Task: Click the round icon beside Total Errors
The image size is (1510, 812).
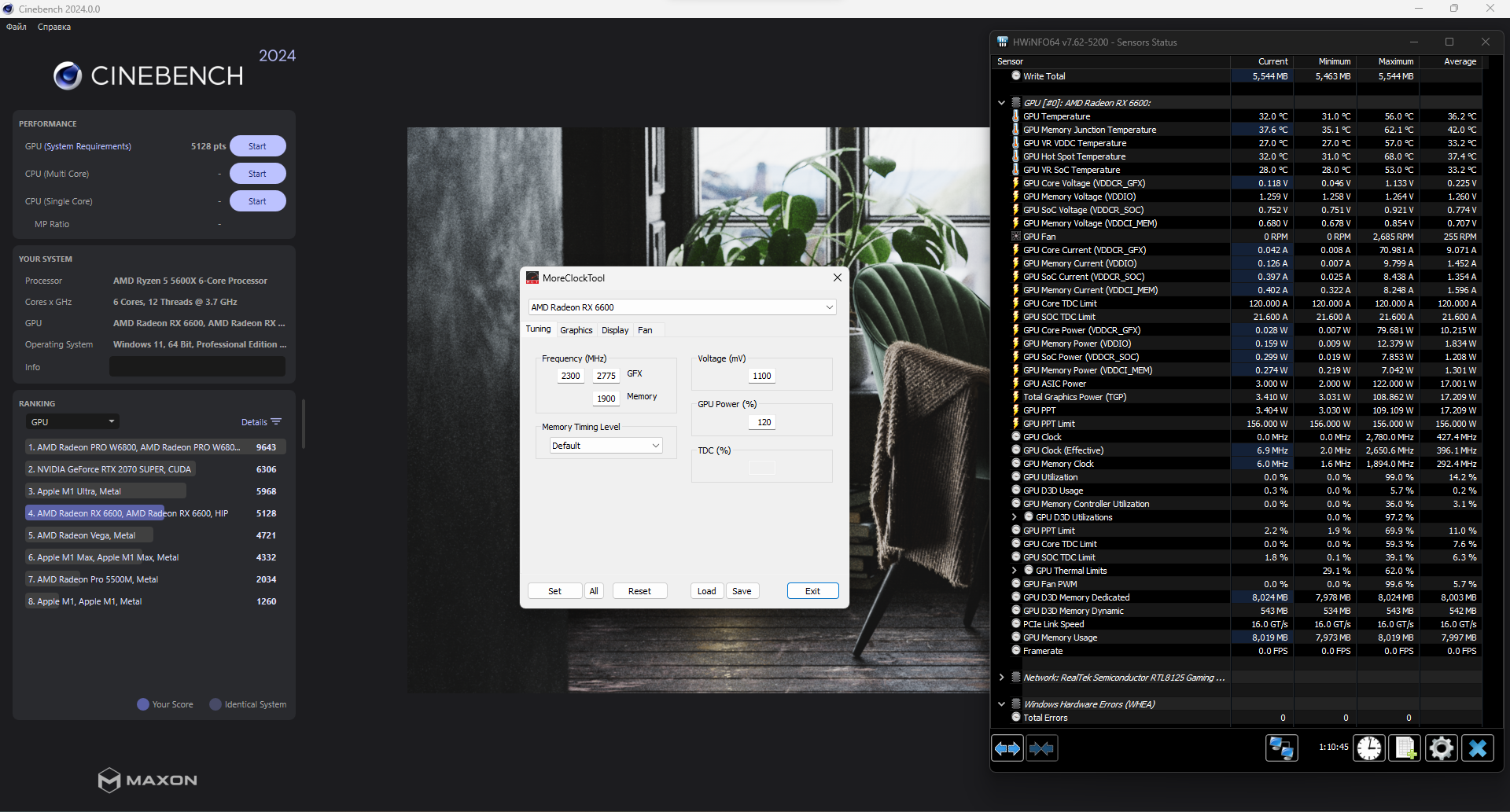Action: pos(1016,718)
